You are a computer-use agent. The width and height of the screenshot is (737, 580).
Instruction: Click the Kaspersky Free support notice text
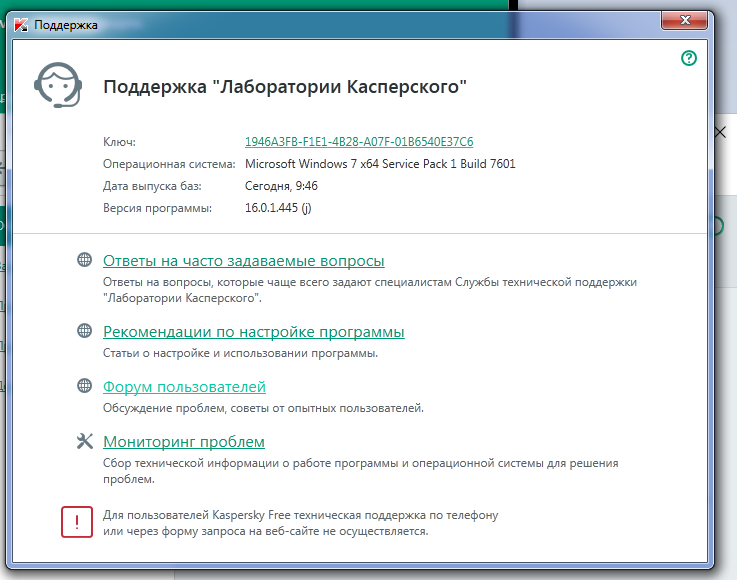(301, 523)
